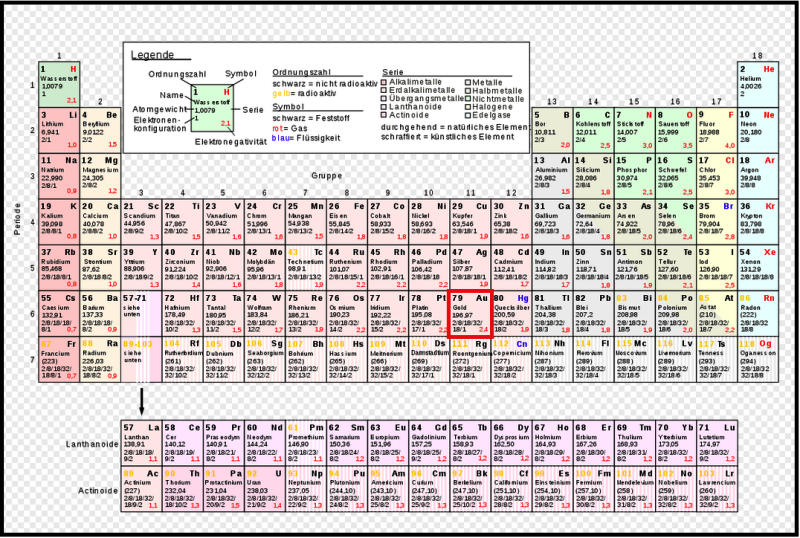Click the Bor element cell
Screen dimensions: 800x538
[552, 130]
